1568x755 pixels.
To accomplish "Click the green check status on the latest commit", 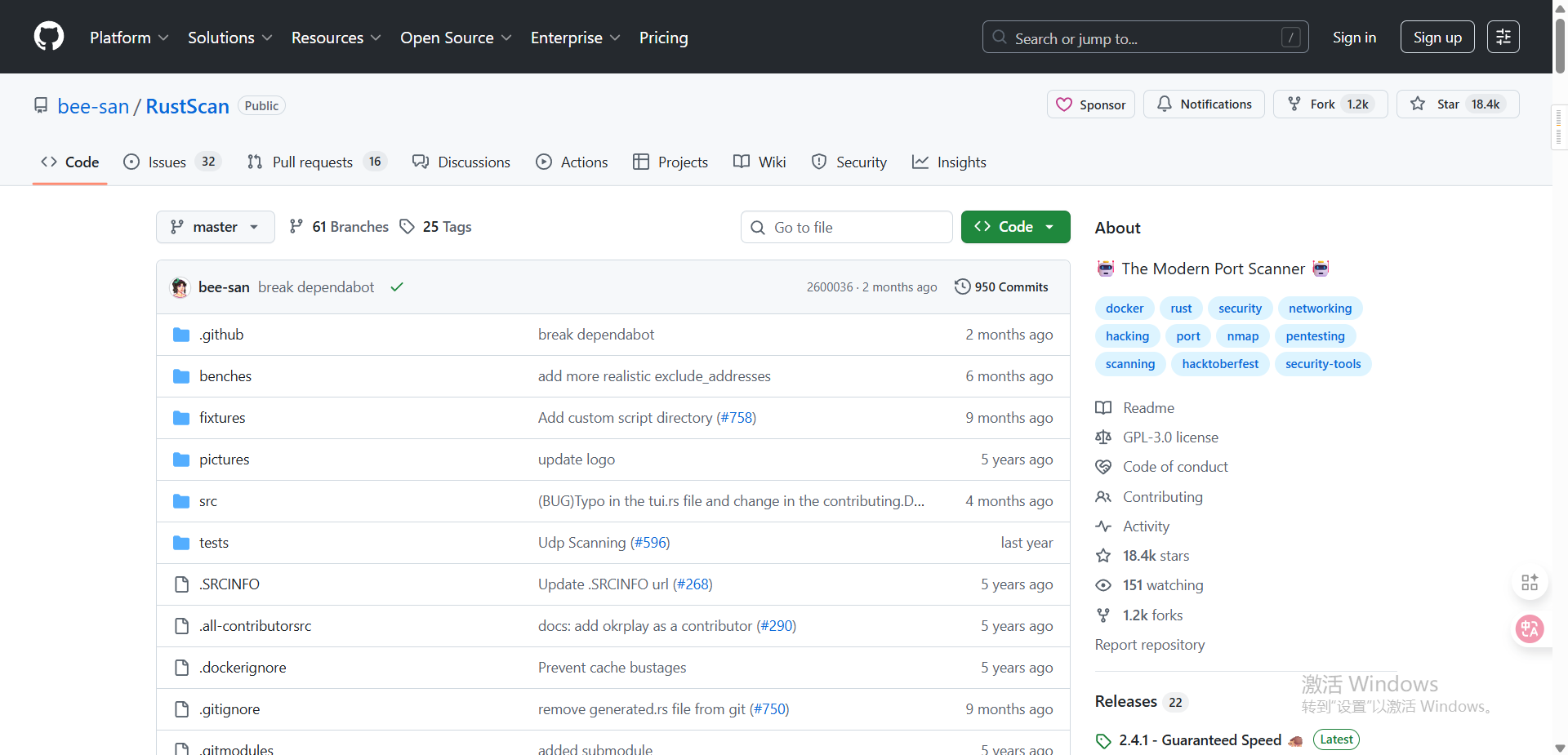I will (397, 287).
